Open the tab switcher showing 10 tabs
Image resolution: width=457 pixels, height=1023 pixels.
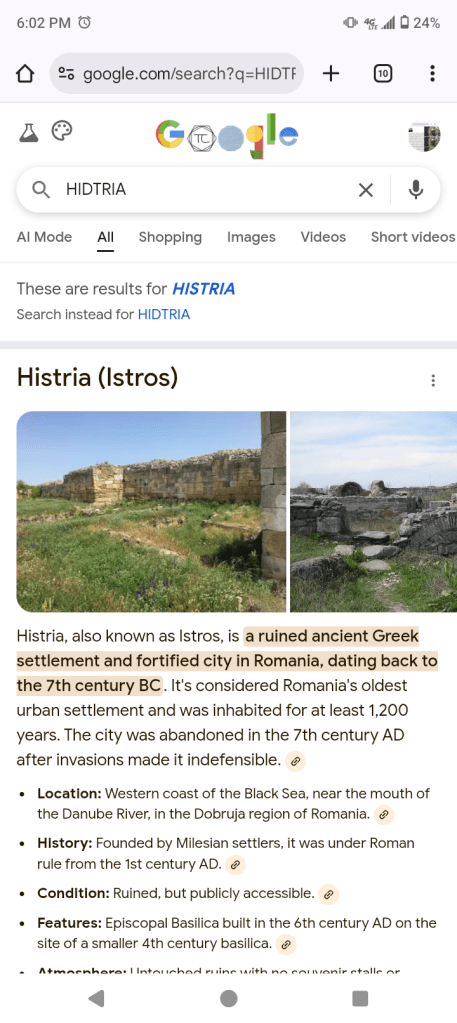click(383, 74)
